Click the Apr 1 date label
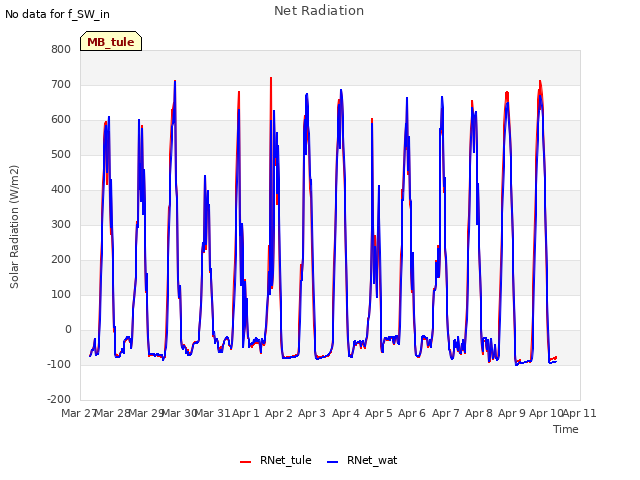 coord(246,413)
